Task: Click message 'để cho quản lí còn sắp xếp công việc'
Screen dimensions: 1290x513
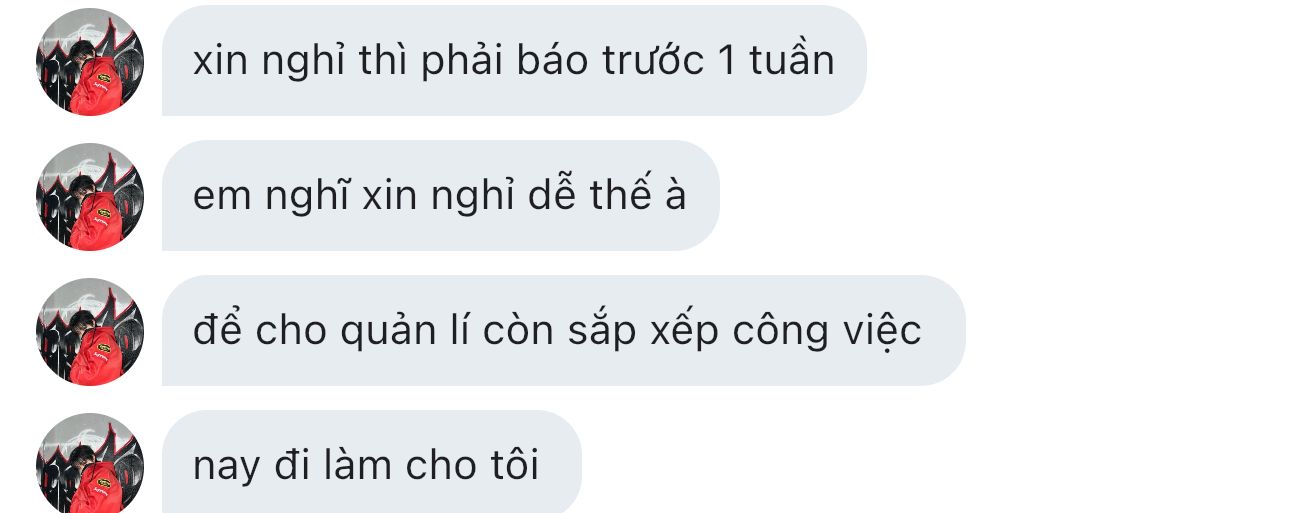Action: (x=564, y=331)
